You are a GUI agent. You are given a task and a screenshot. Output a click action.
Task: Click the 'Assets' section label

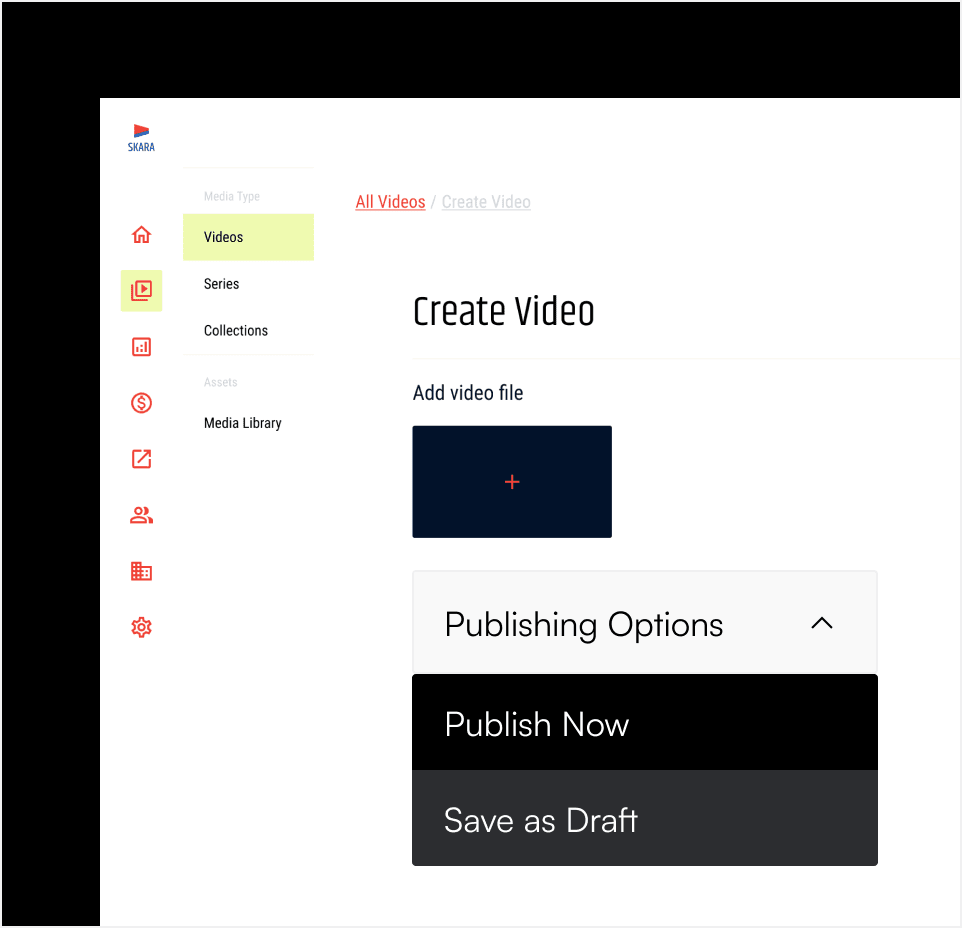220,382
